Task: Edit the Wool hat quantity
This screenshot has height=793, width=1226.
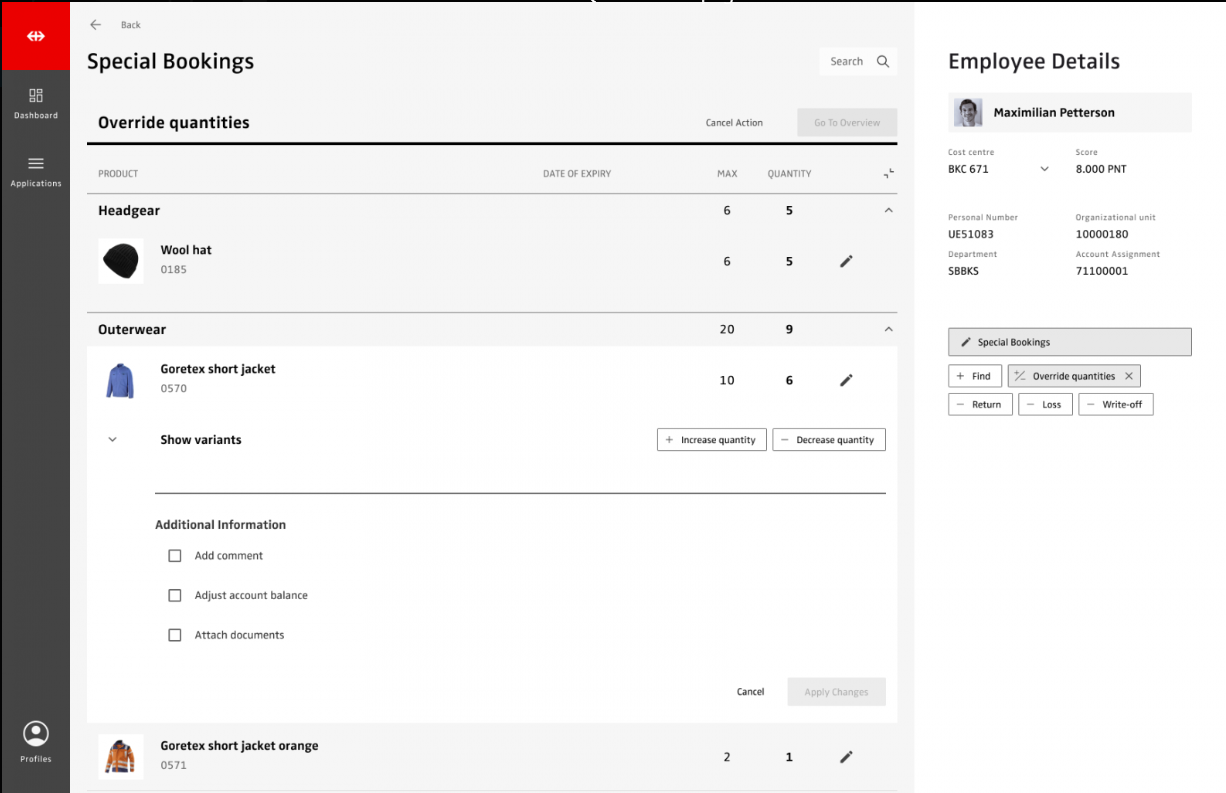Action: coord(846,261)
